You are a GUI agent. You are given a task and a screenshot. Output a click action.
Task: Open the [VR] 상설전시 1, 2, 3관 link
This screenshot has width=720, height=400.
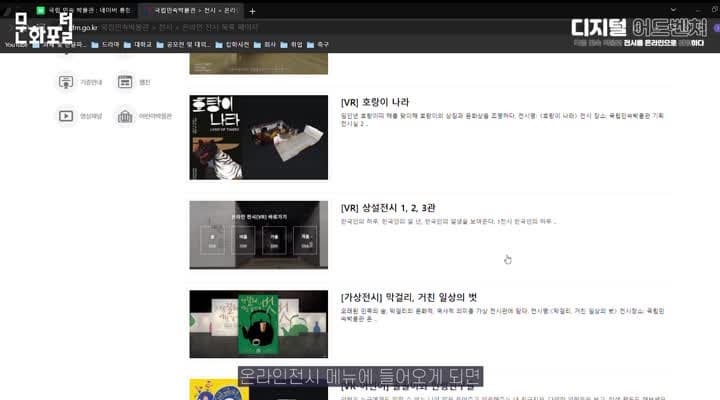click(x=388, y=208)
